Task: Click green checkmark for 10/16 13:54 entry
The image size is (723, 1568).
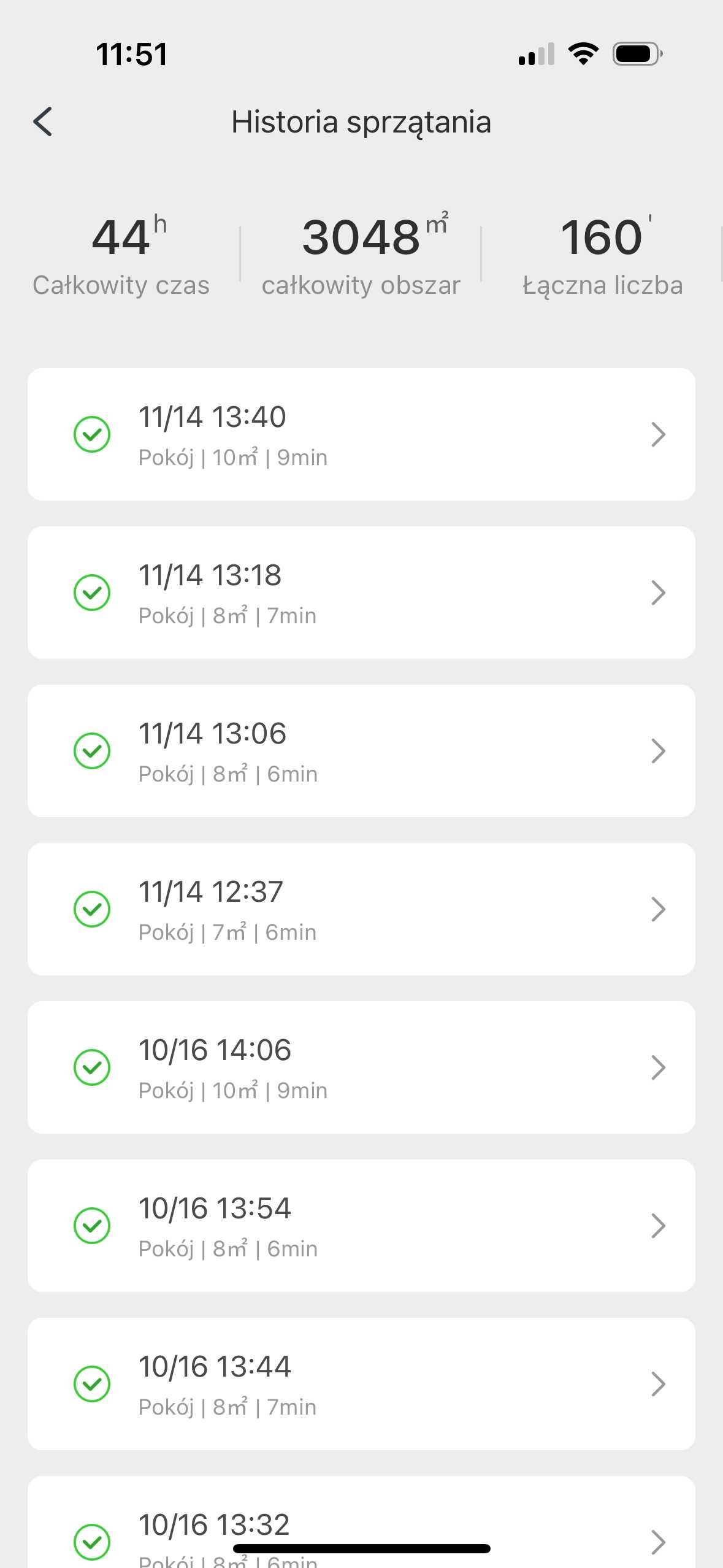Action: tap(92, 1226)
